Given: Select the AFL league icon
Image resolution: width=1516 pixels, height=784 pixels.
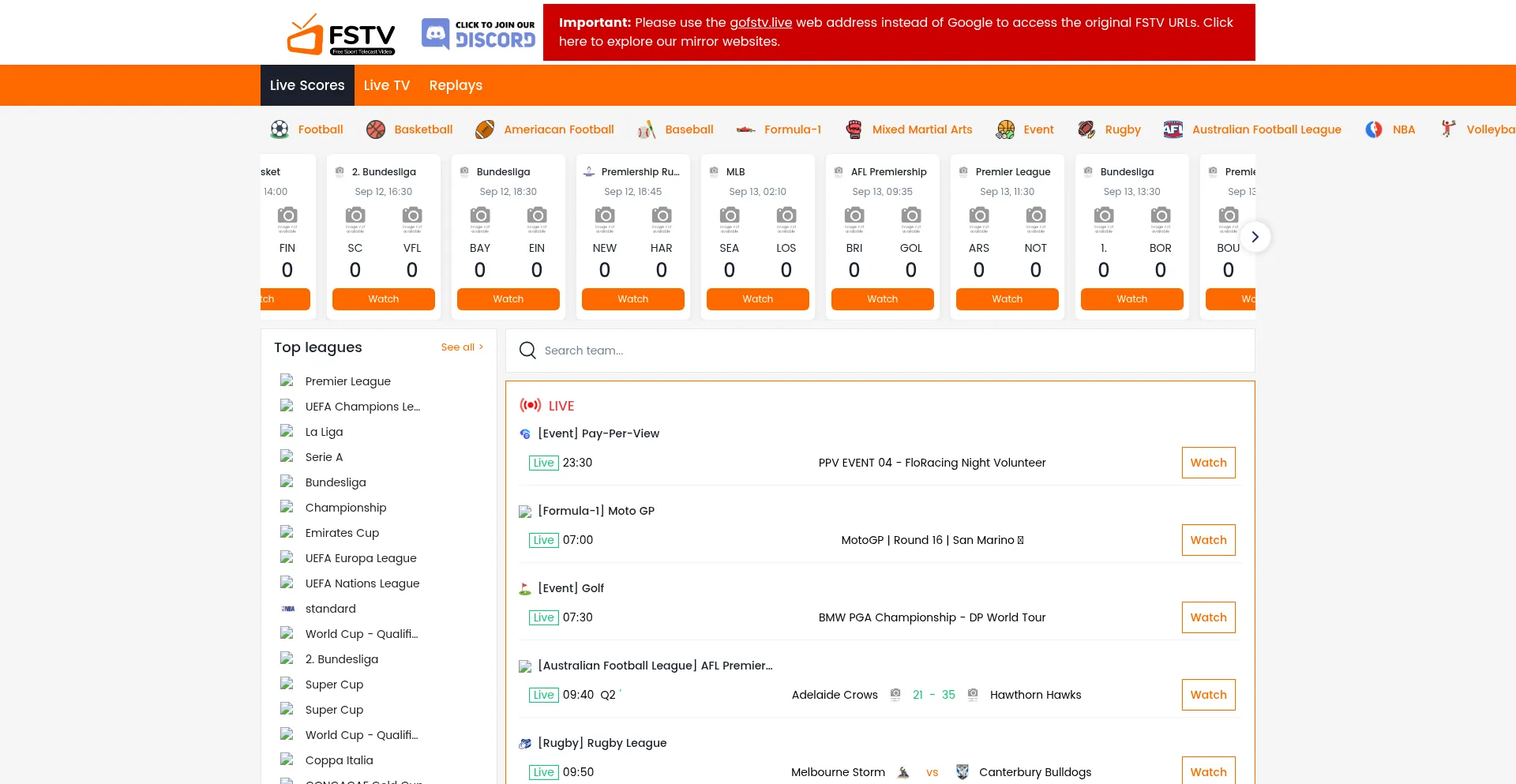Looking at the screenshot, I should pyautogui.click(x=1173, y=129).
